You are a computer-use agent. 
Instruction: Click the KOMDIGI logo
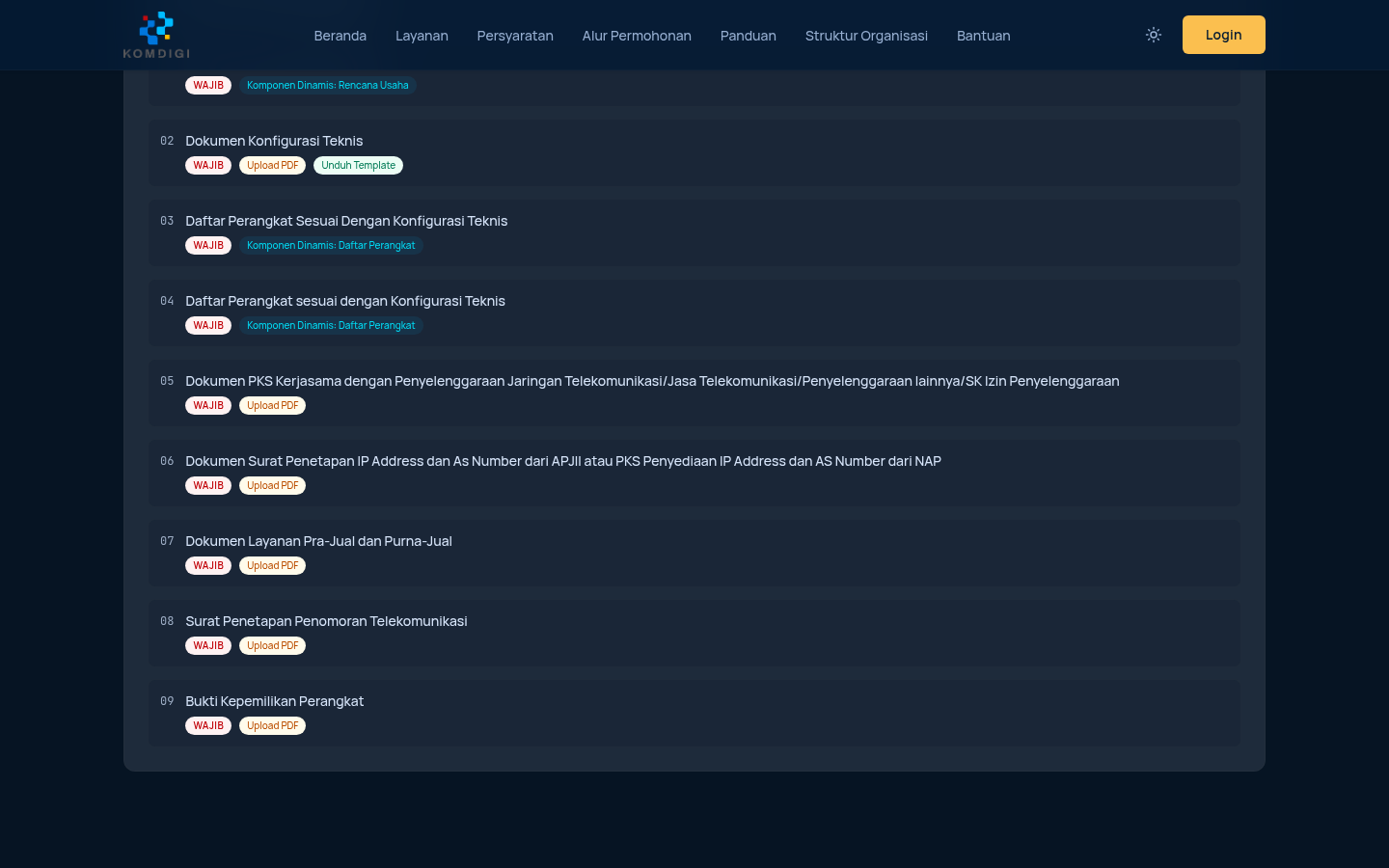tap(156, 35)
